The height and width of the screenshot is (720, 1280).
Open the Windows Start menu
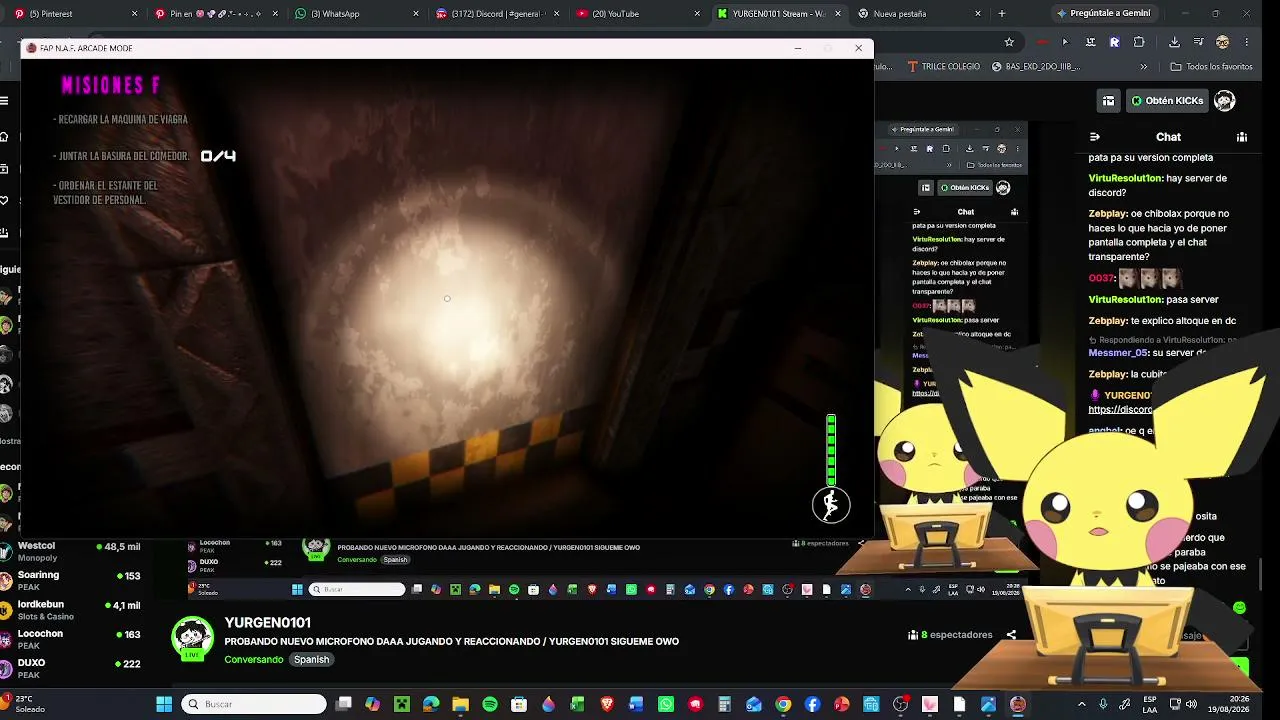pos(164,704)
